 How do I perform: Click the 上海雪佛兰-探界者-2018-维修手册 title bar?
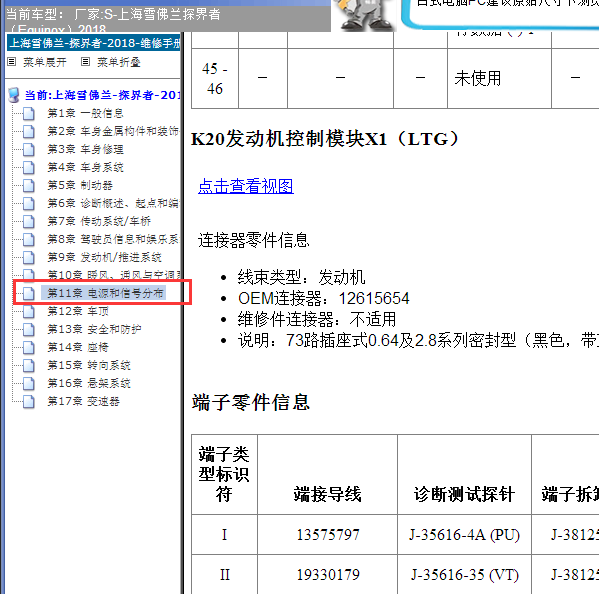tap(94, 43)
